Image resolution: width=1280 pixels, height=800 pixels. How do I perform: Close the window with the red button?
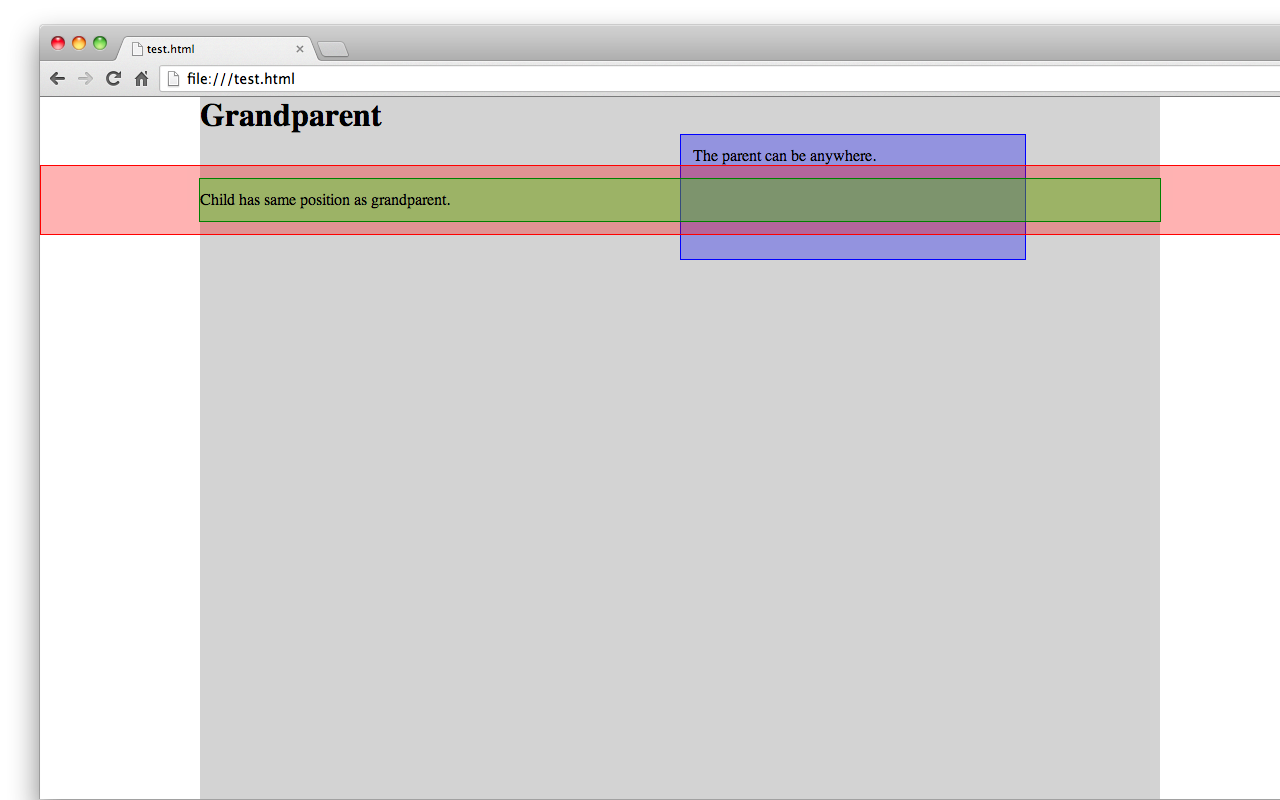pos(58,43)
